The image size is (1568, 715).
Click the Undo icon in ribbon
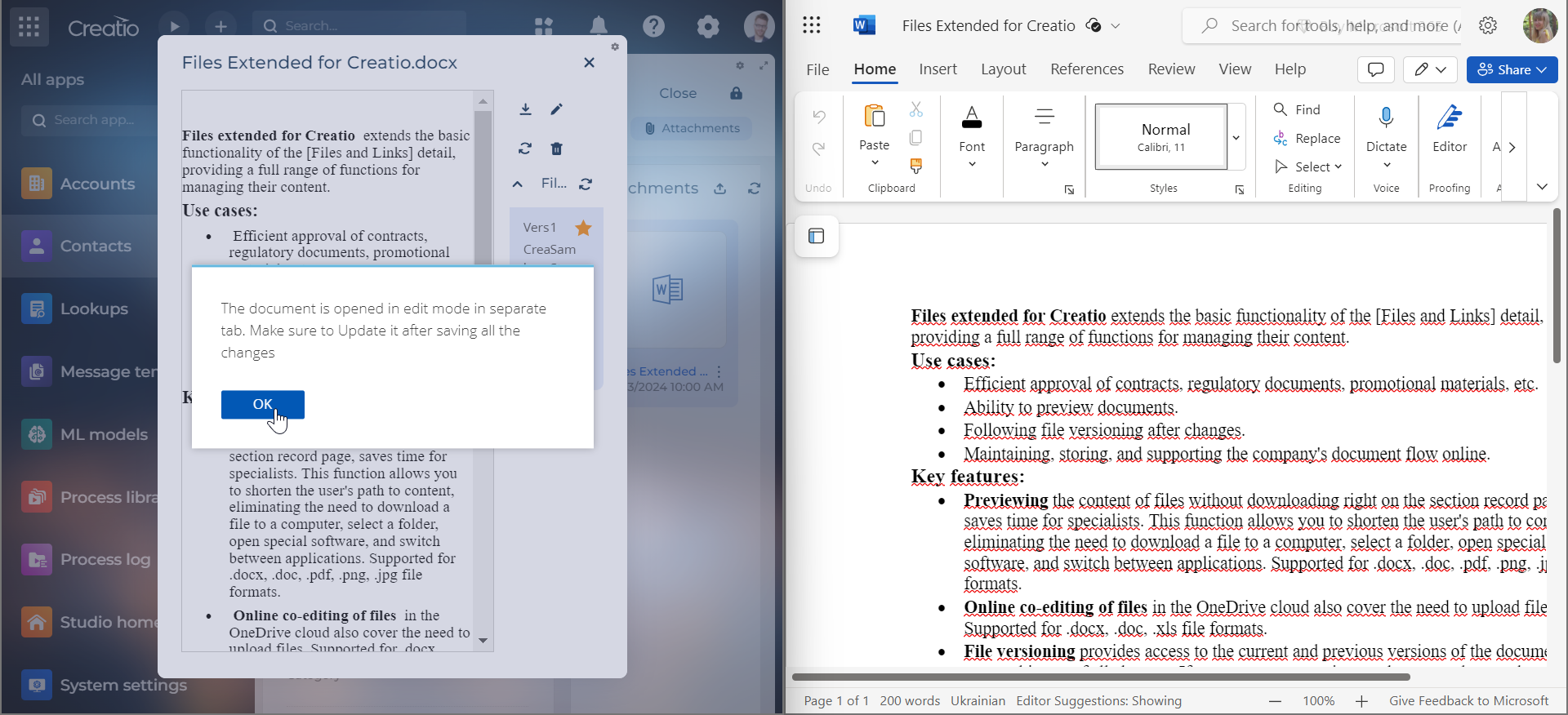point(819,117)
